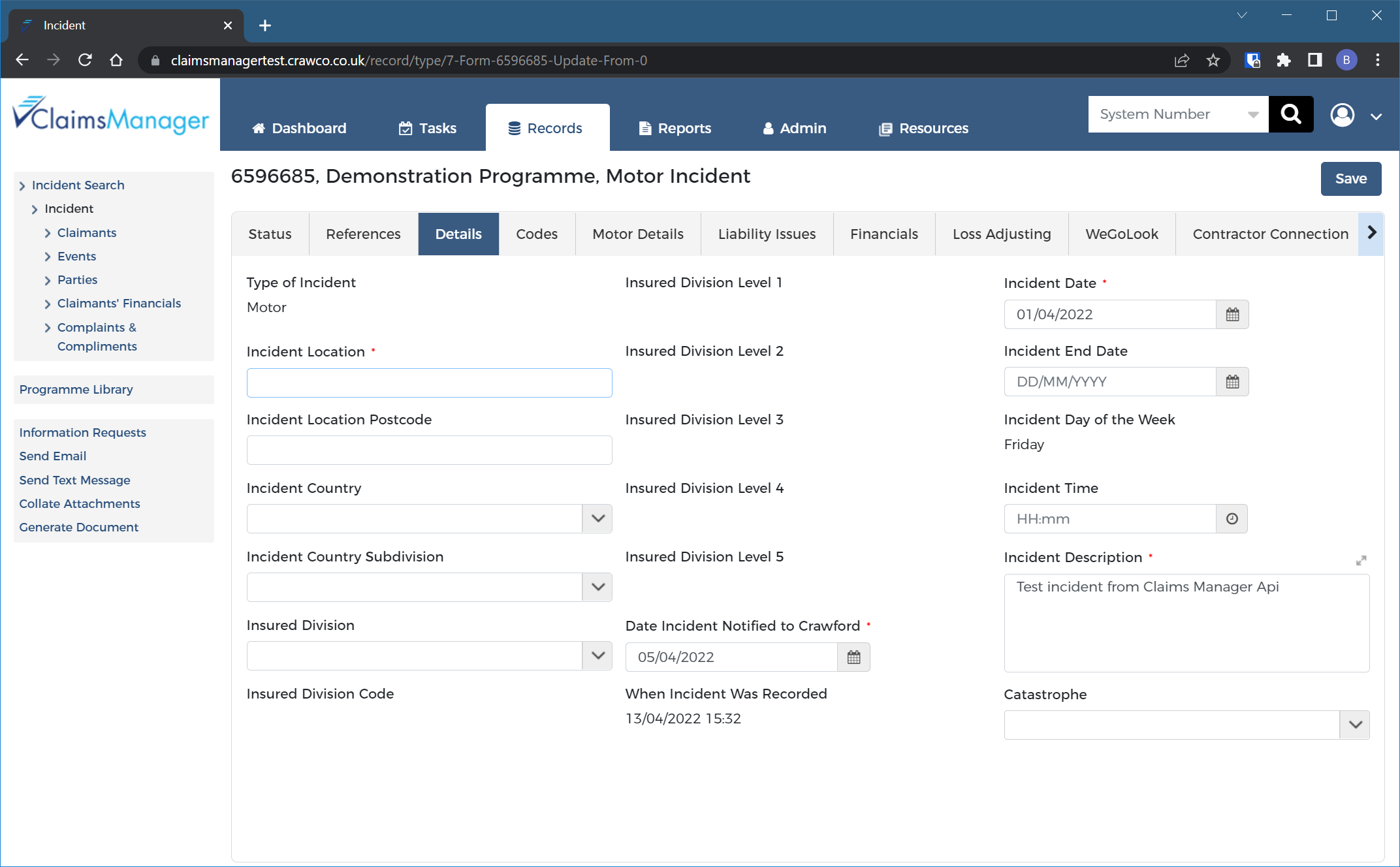Click the Send Text Message link

point(74,481)
